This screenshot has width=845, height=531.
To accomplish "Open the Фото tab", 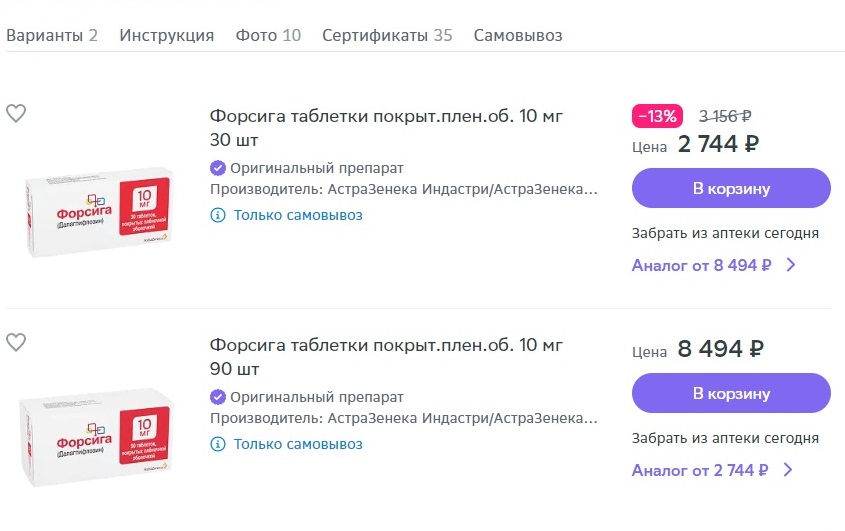I will click(x=268, y=36).
